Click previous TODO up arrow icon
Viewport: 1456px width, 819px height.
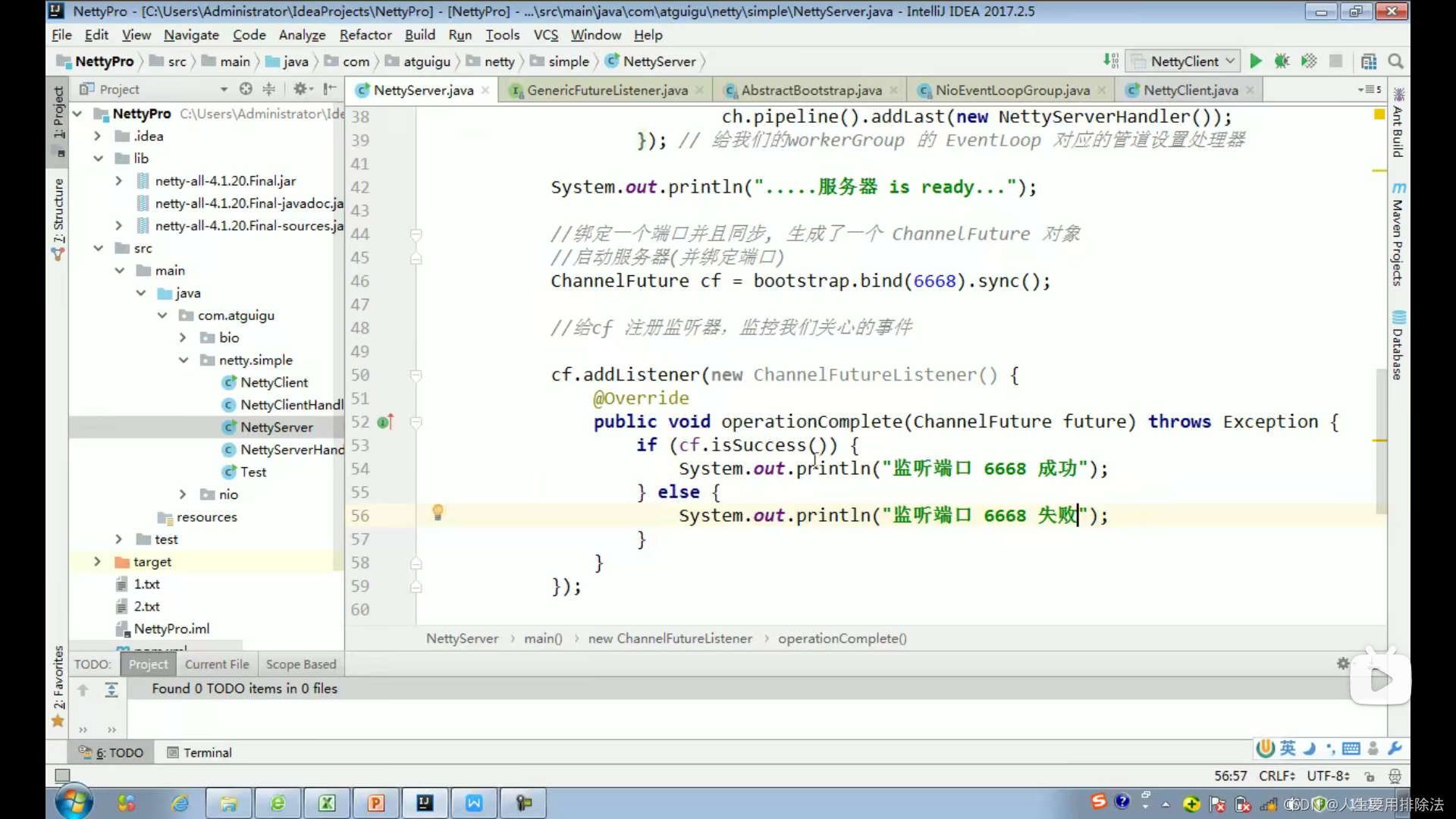[x=83, y=689]
